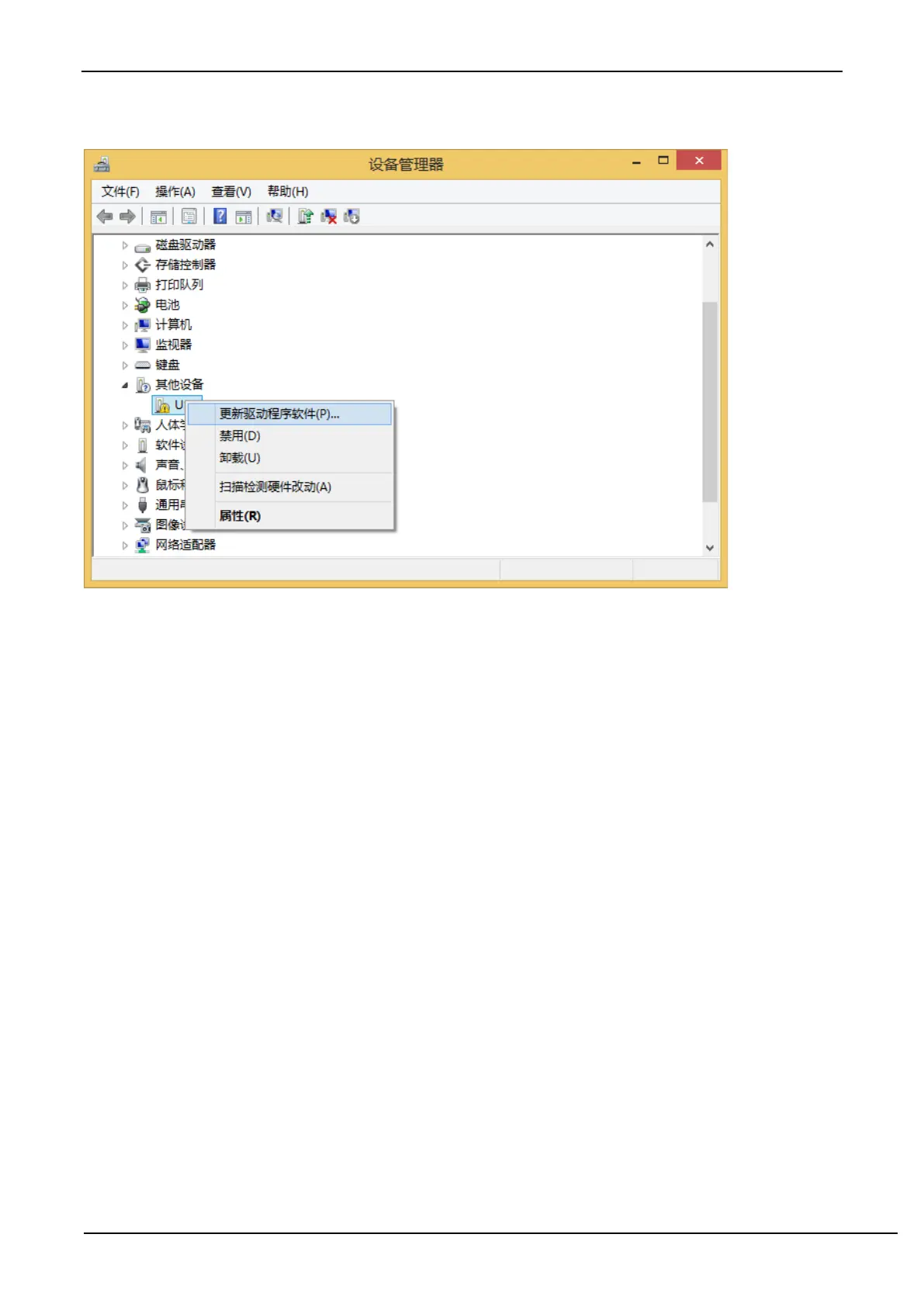Click the 网络适配器 network adapter icon
Screen dimensions: 924x1307
point(143,545)
